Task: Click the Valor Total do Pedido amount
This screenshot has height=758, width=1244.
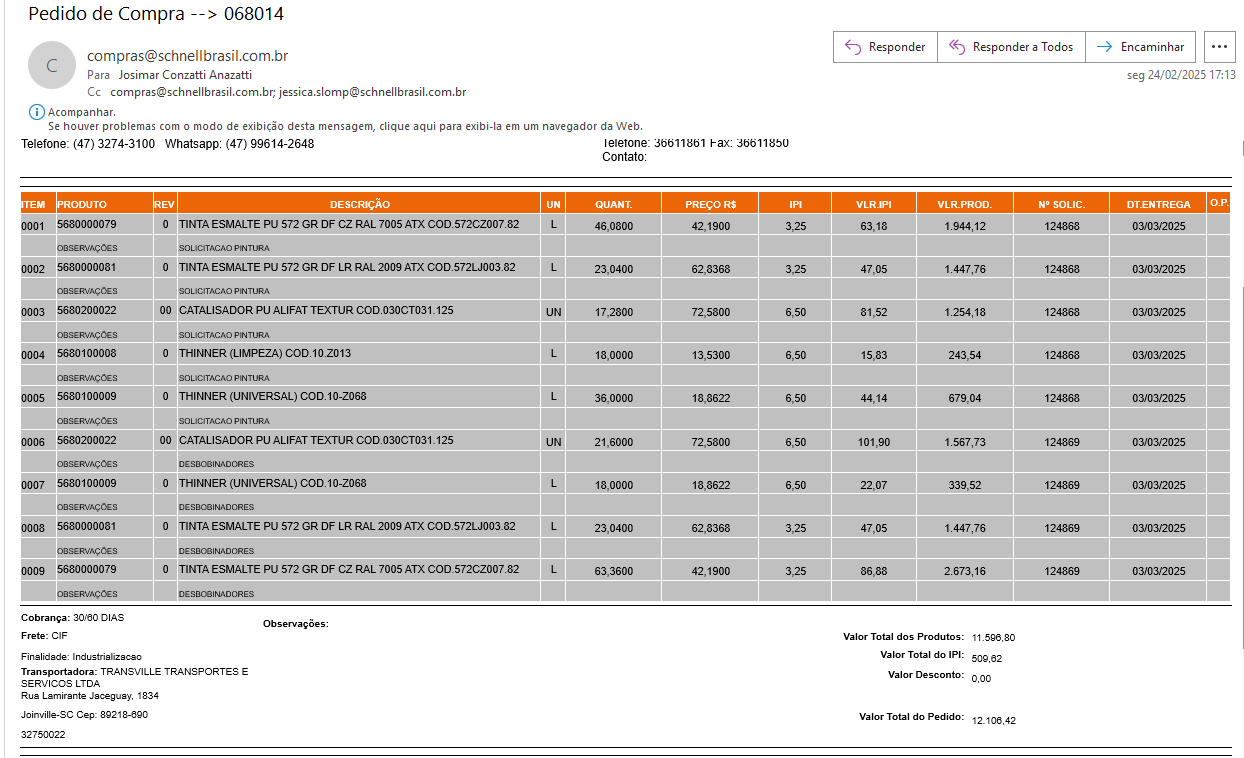Action: (994, 720)
